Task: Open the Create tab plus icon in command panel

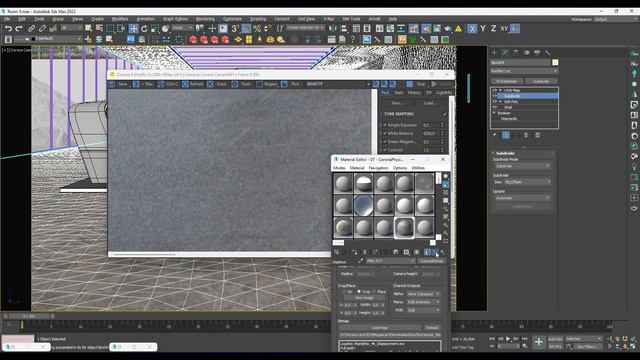Action: point(494,53)
